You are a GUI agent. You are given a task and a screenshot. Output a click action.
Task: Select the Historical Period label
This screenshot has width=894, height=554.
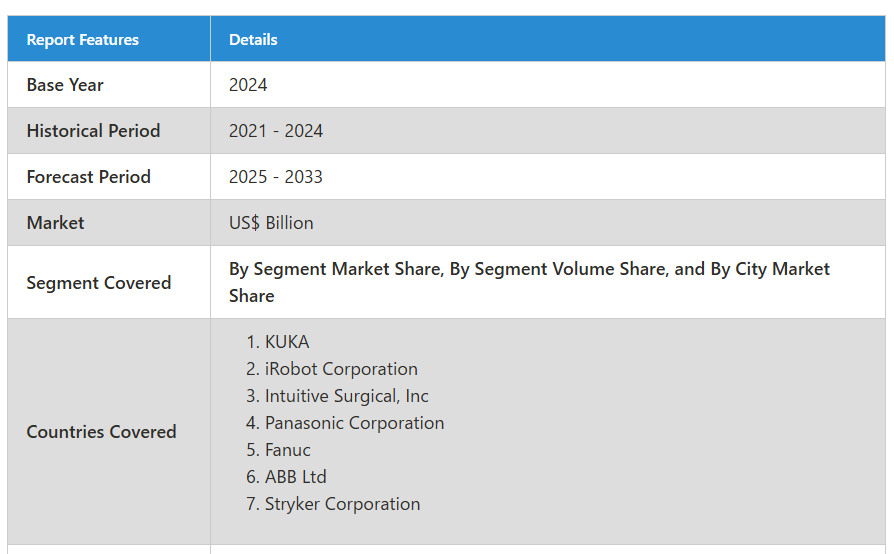click(94, 131)
